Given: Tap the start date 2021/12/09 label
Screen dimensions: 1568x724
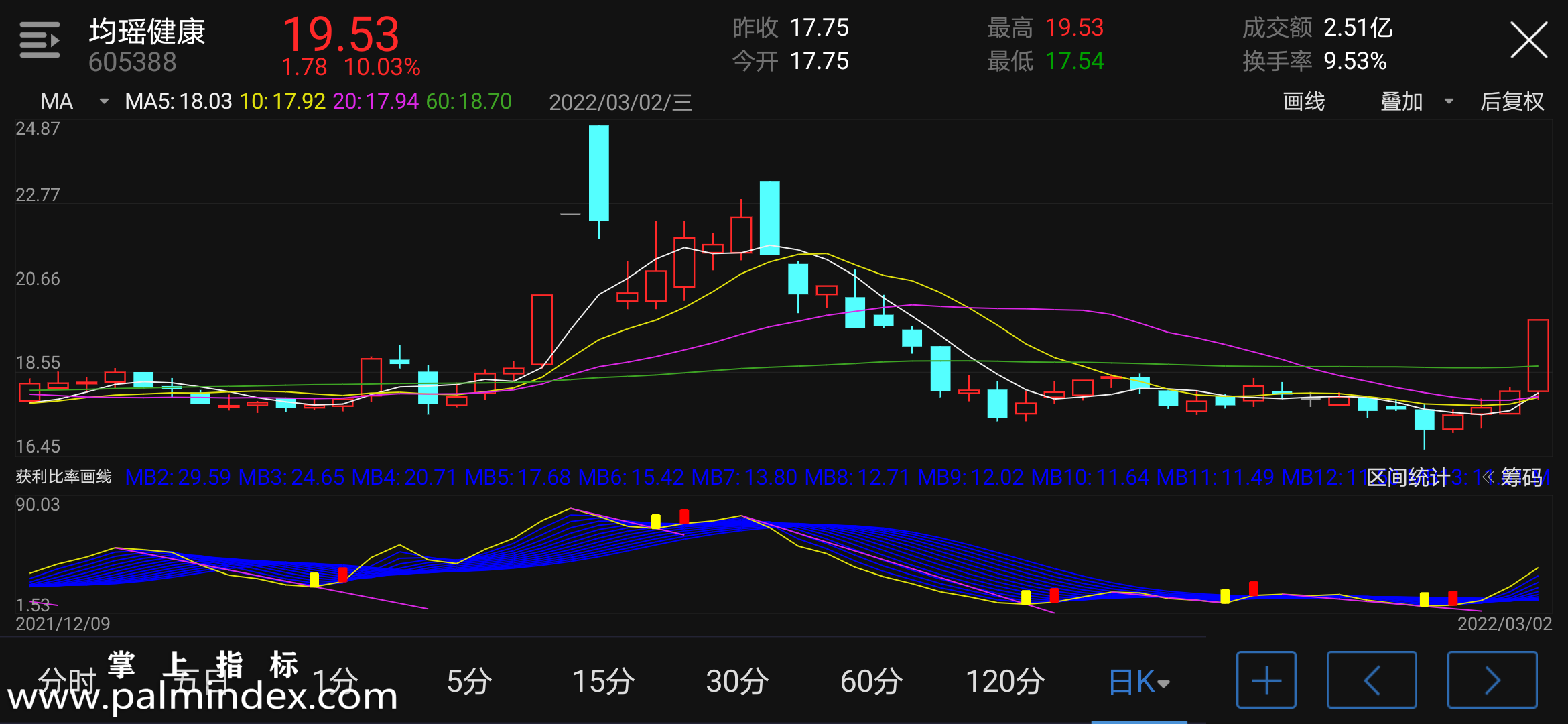Looking at the screenshot, I should (62, 624).
